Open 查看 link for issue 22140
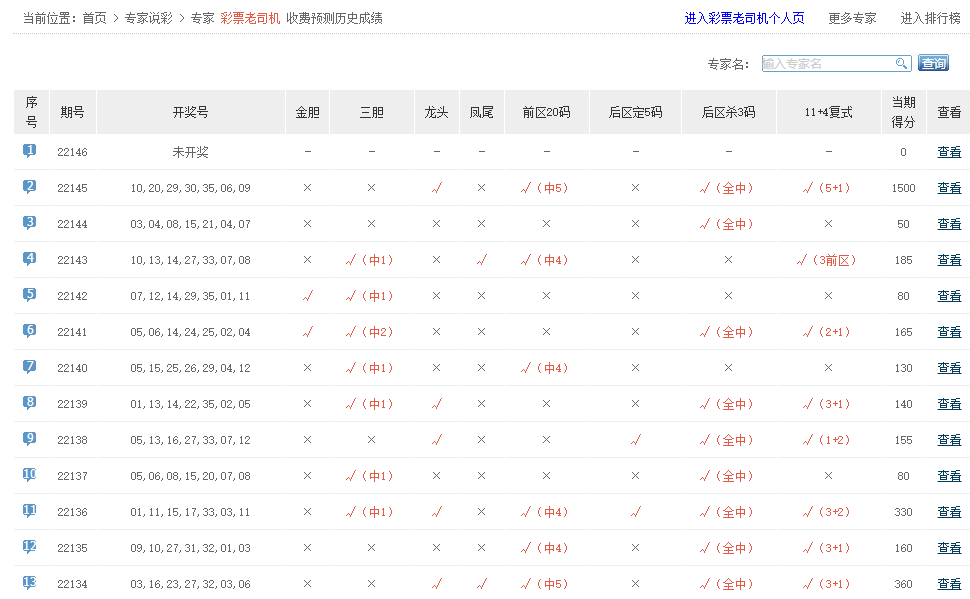The height and width of the screenshot is (599, 970). tap(948, 368)
